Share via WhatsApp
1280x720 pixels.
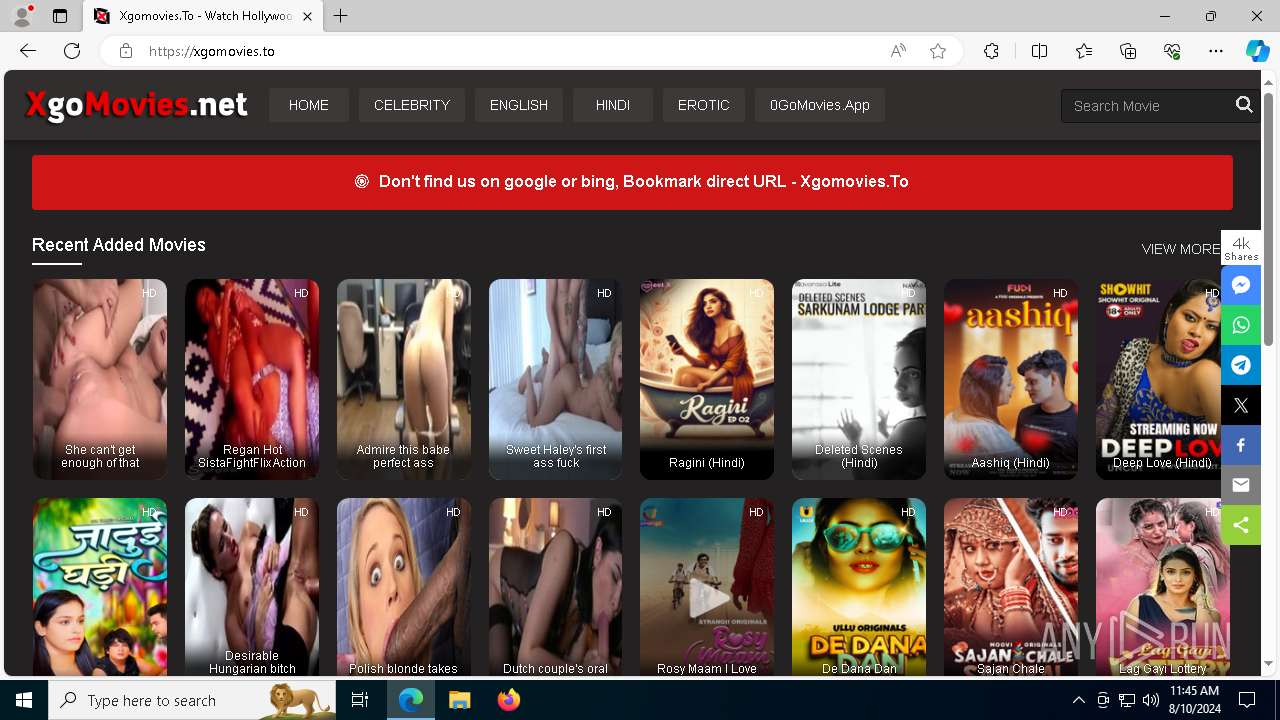[x=1241, y=325]
